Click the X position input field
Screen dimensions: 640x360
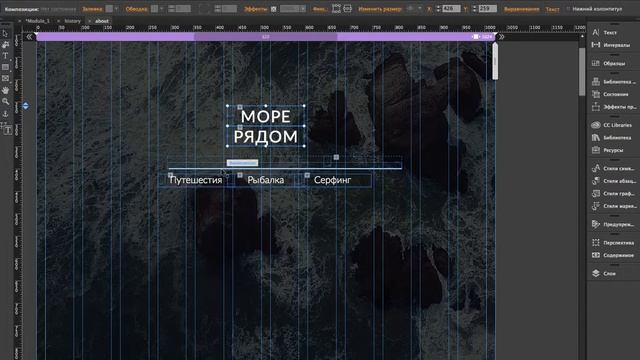pyautogui.click(x=451, y=9)
